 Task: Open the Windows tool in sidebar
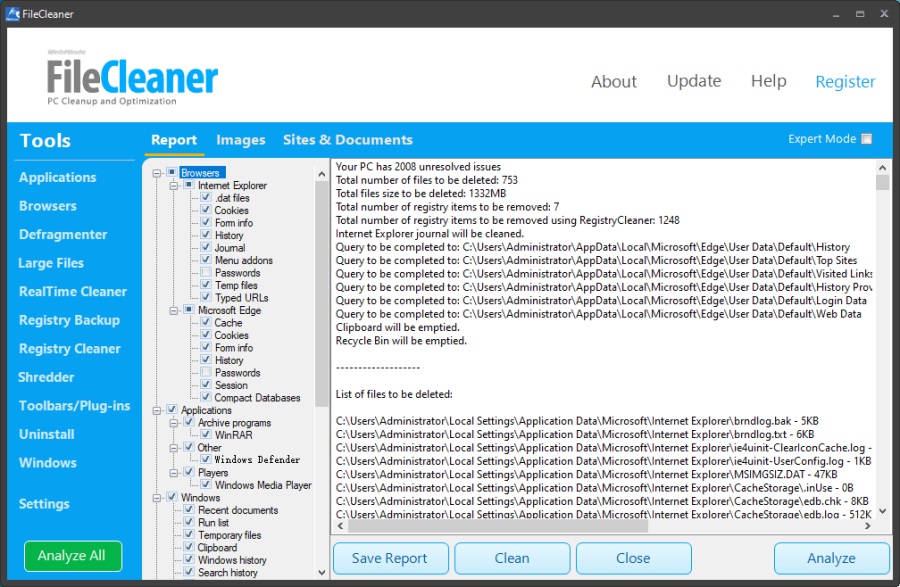(48, 462)
